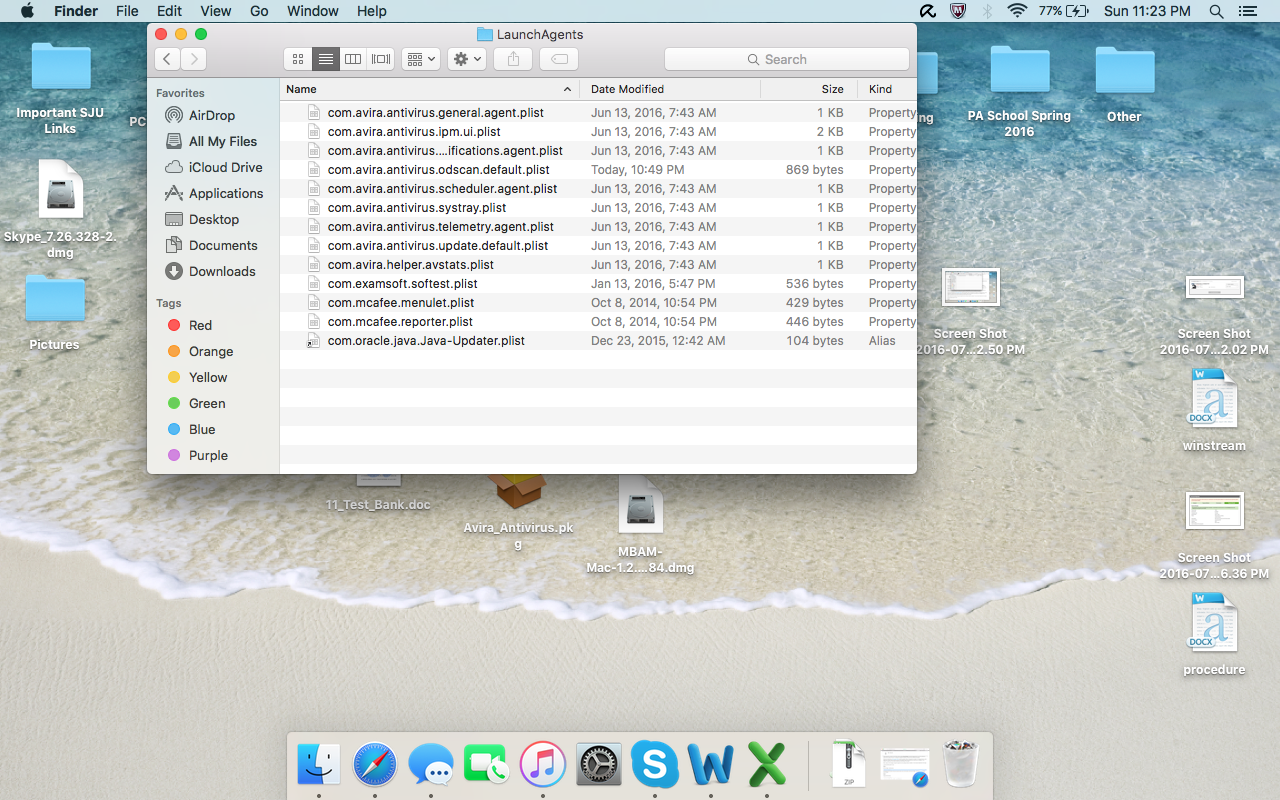Select com.avira.antivirus.systray.plist

coord(598,208)
